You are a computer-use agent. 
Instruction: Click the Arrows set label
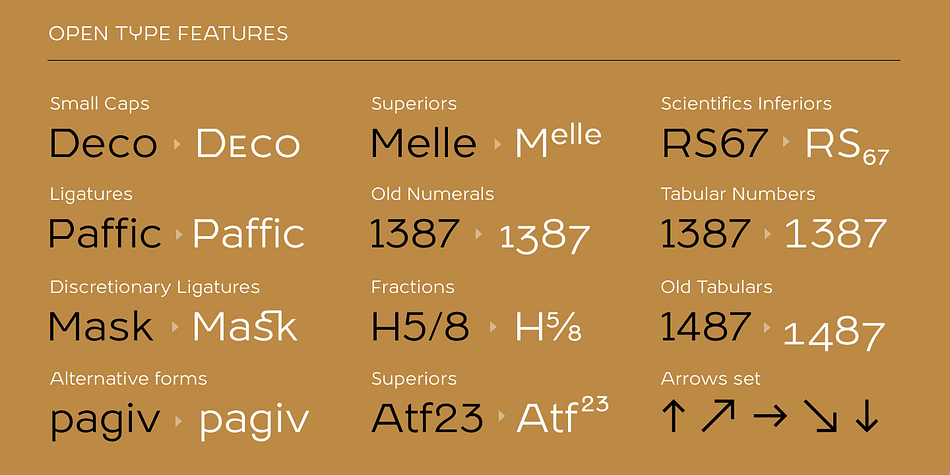[711, 379]
